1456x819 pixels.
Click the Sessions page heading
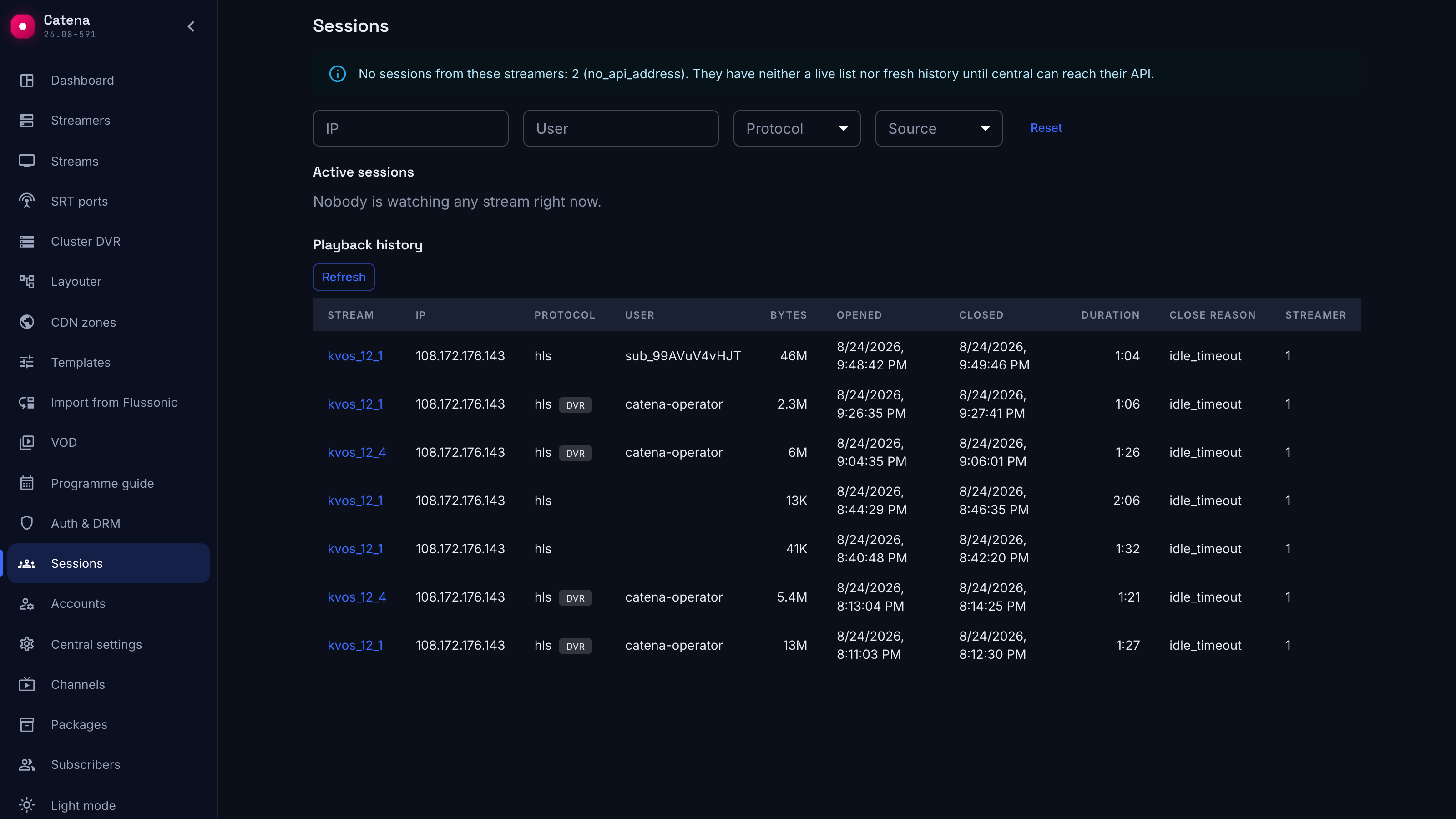[x=350, y=26]
